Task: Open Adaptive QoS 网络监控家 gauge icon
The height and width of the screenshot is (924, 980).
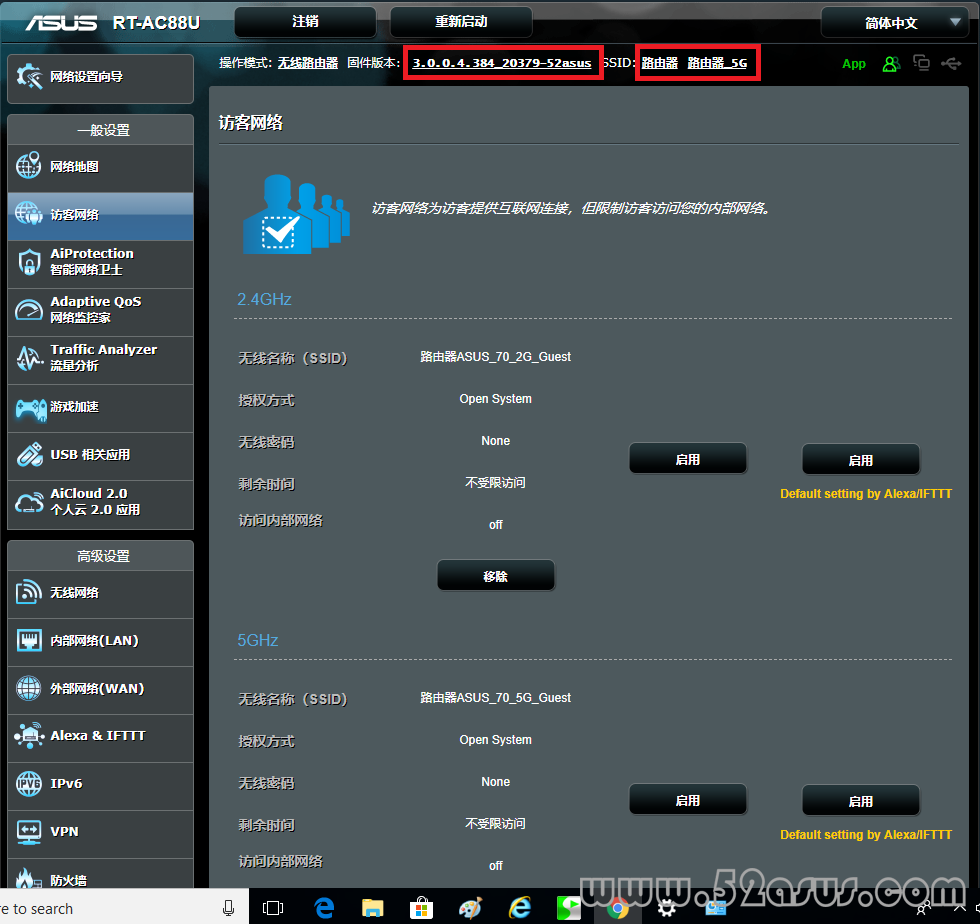Action: pos(29,310)
